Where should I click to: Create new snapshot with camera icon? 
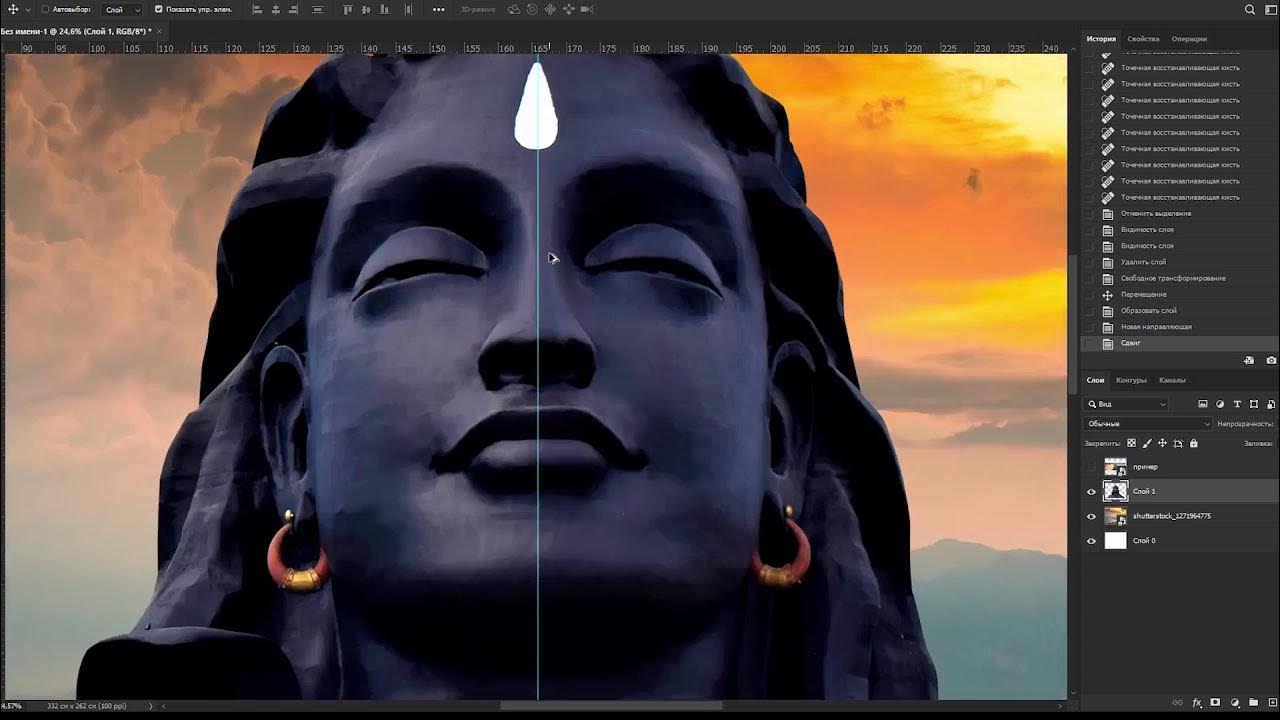1271,360
